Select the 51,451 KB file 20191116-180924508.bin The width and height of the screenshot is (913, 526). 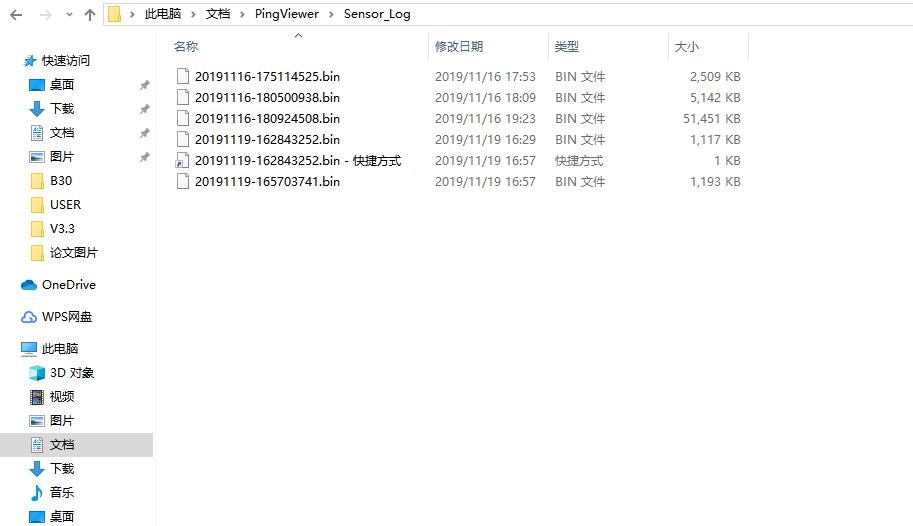pyautogui.click(x=267, y=119)
